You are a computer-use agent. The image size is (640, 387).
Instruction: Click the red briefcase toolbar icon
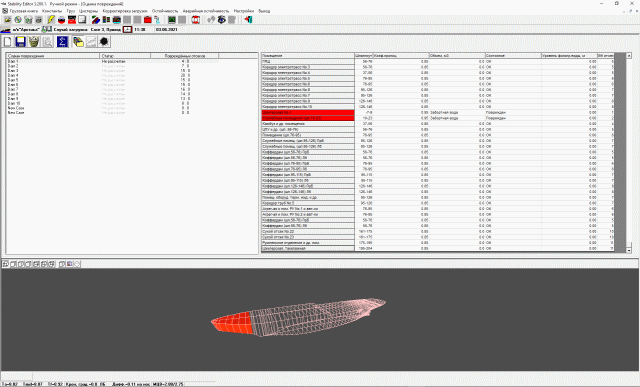[148, 20]
